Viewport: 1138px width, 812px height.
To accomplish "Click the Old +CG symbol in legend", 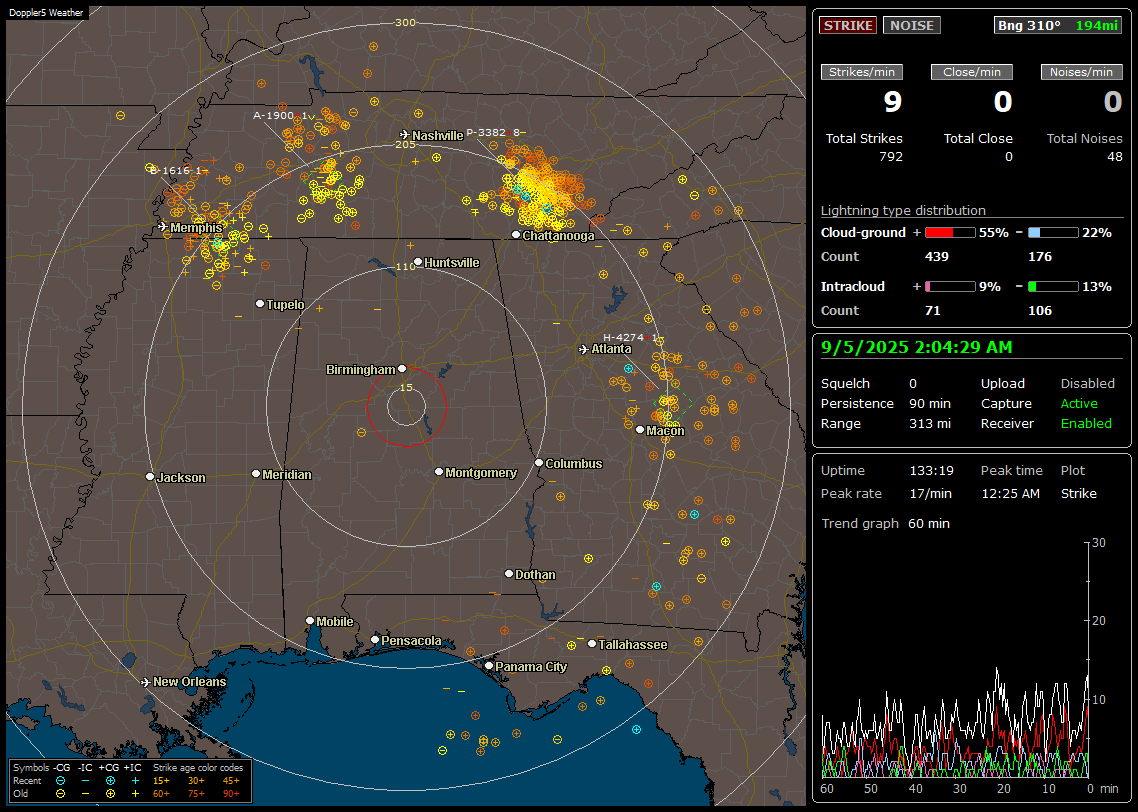I will (x=110, y=794).
